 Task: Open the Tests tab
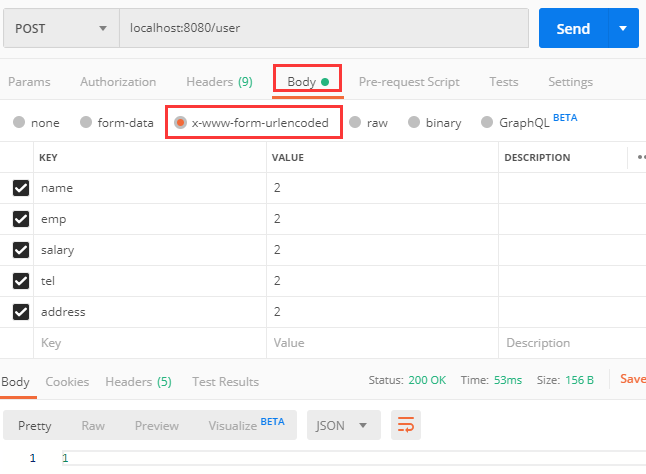(504, 82)
